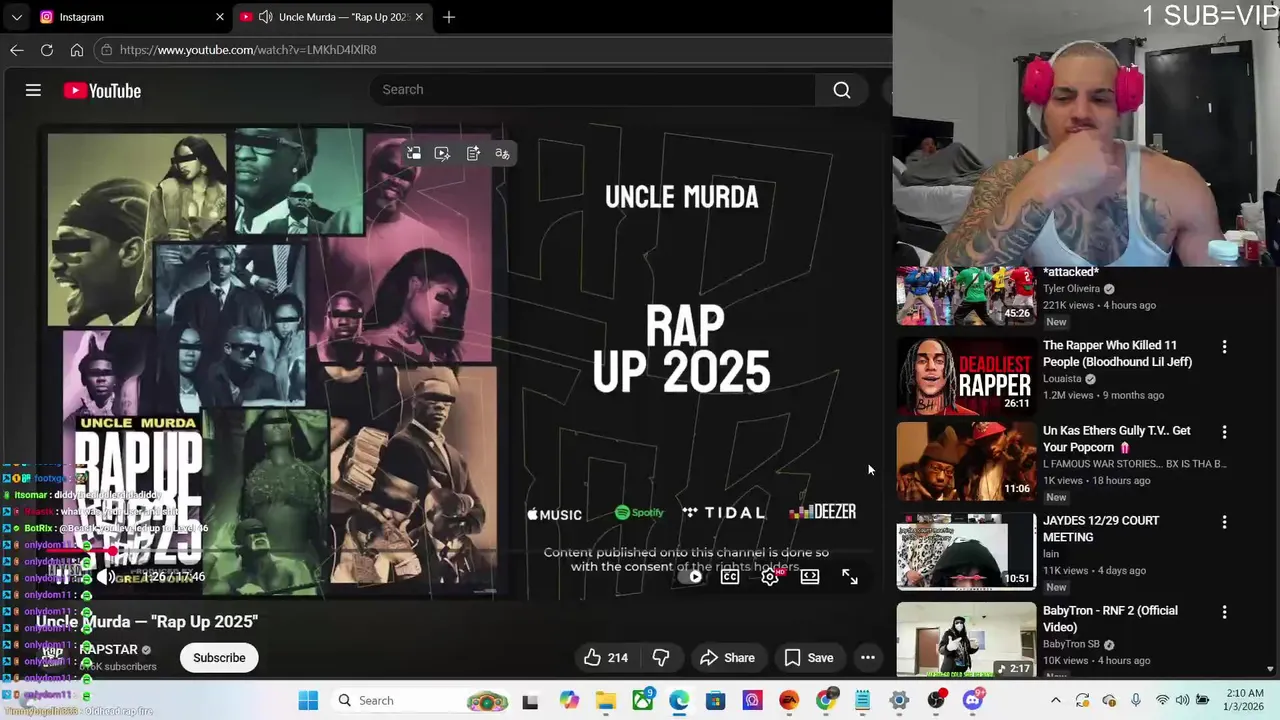
Task: Subscribe to the RAPSTAR channel
Action: 219,658
